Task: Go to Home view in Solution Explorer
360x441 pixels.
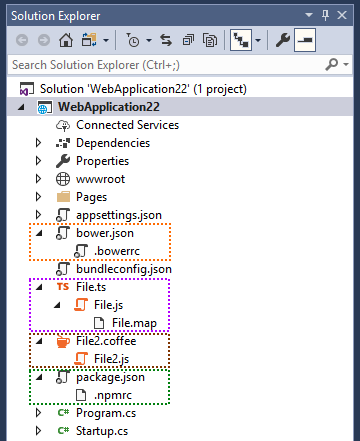Action: click(x=66, y=41)
